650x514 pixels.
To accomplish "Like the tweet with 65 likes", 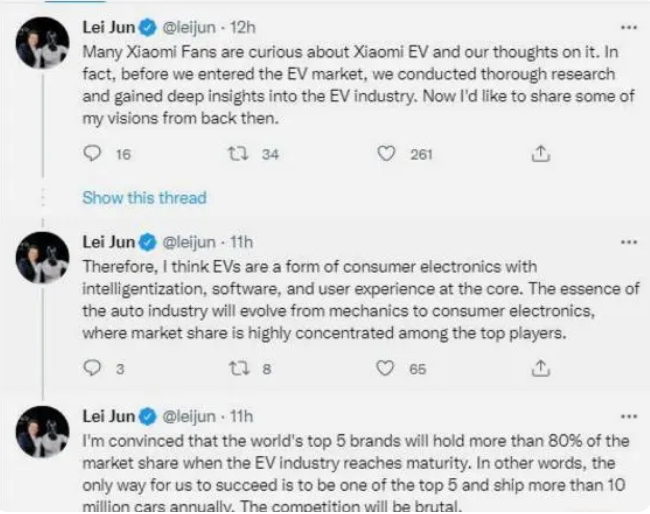I will pyautogui.click(x=386, y=368).
